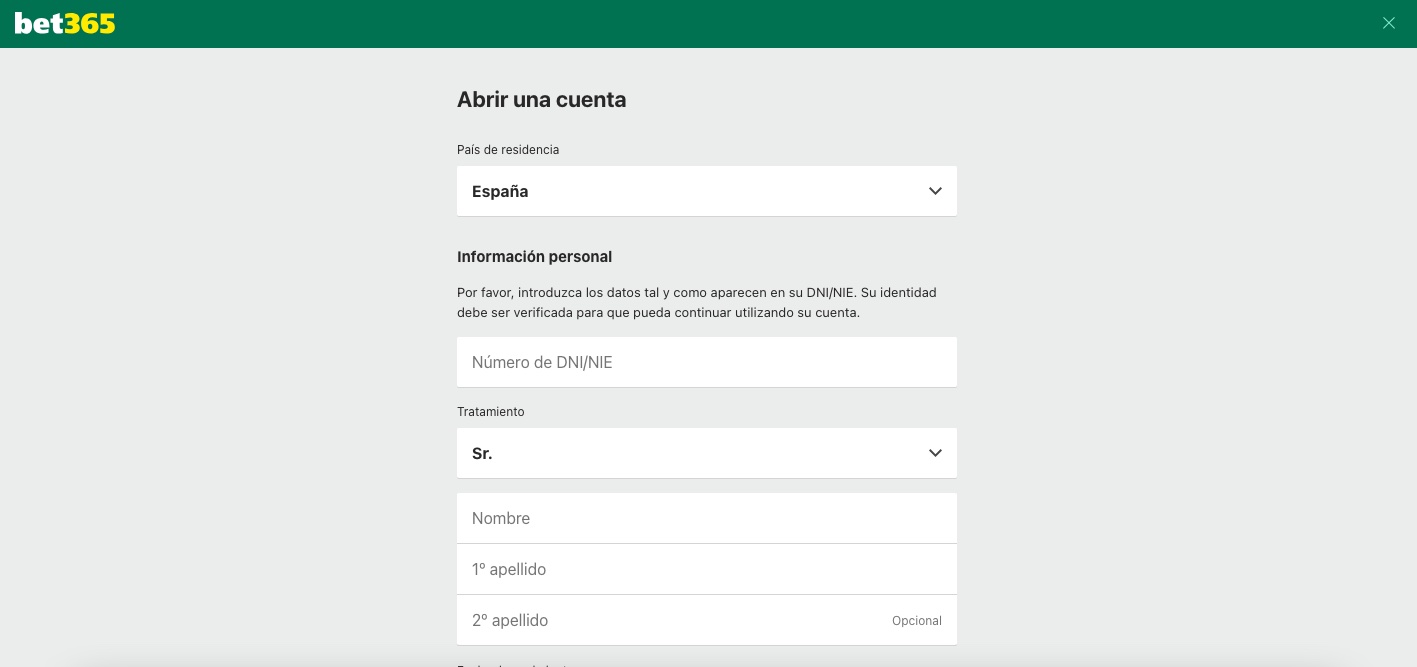Image resolution: width=1417 pixels, height=667 pixels.
Task: Click the 'Tratamiento' field label
Action: coord(490,412)
